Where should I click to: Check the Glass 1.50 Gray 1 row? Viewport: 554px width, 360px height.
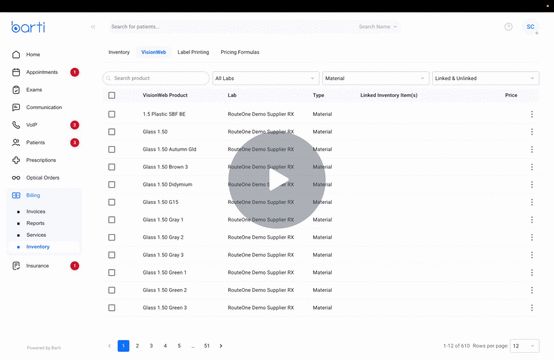click(112, 220)
